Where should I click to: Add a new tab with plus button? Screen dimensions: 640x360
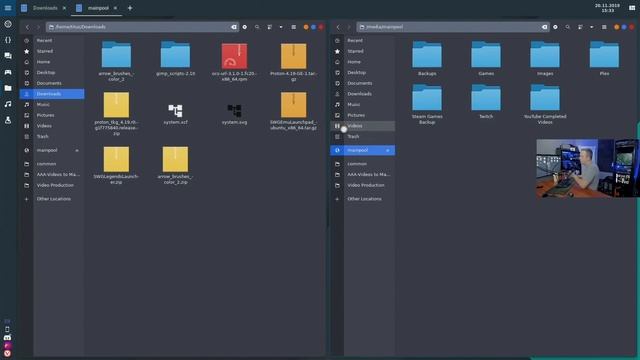pyautogui.click(x=130, y=8)
